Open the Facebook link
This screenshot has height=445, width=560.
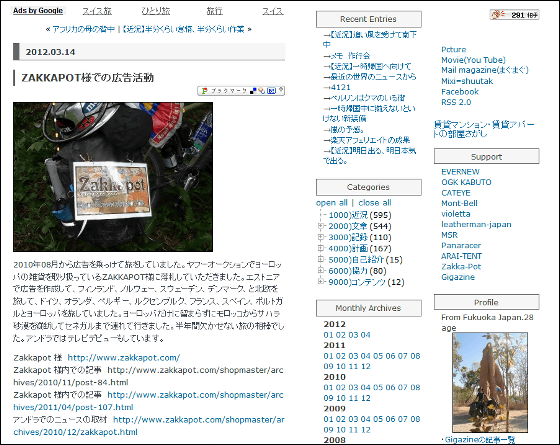460,92
